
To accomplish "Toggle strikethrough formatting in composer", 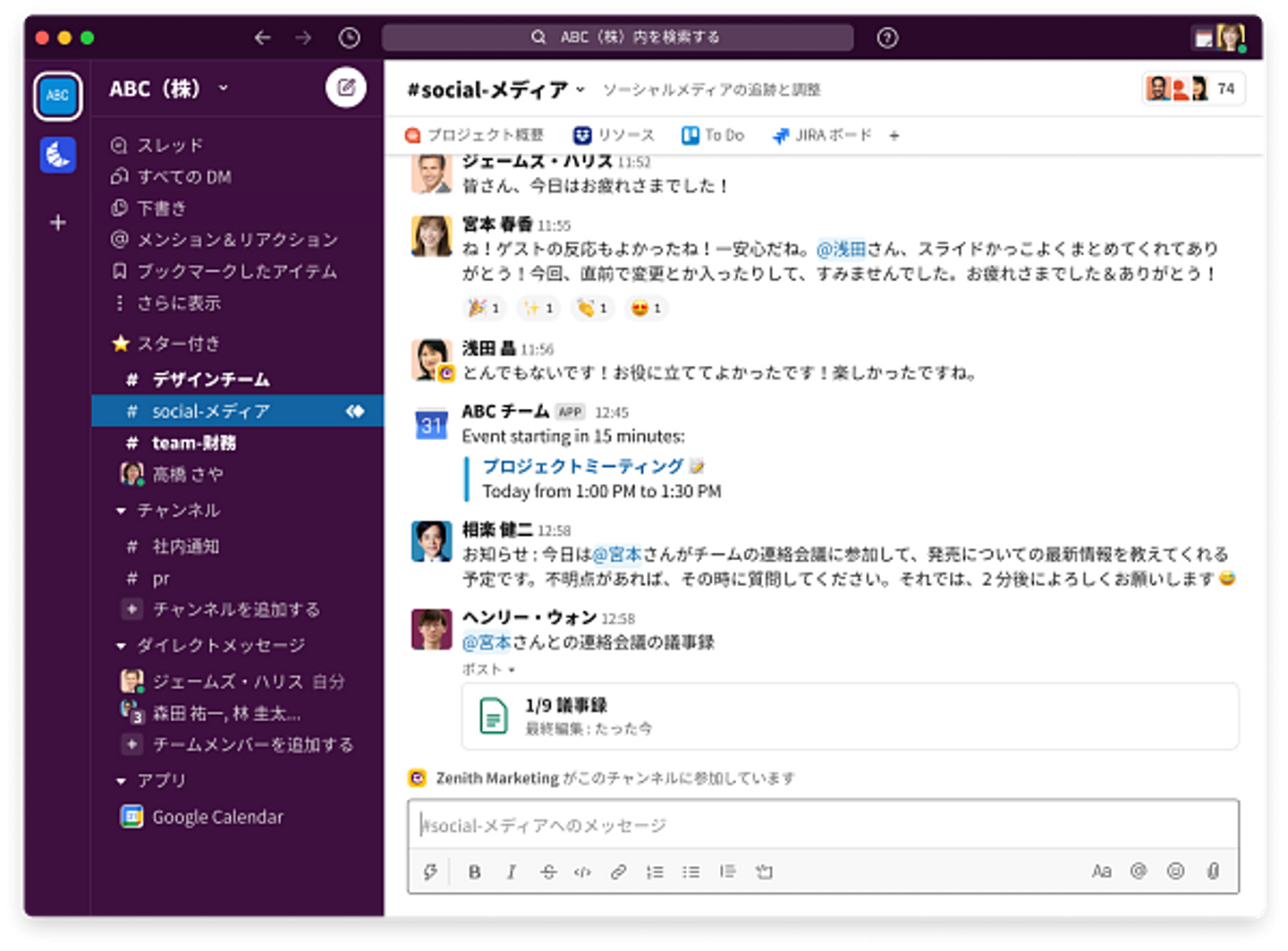I will click(547, 871).
